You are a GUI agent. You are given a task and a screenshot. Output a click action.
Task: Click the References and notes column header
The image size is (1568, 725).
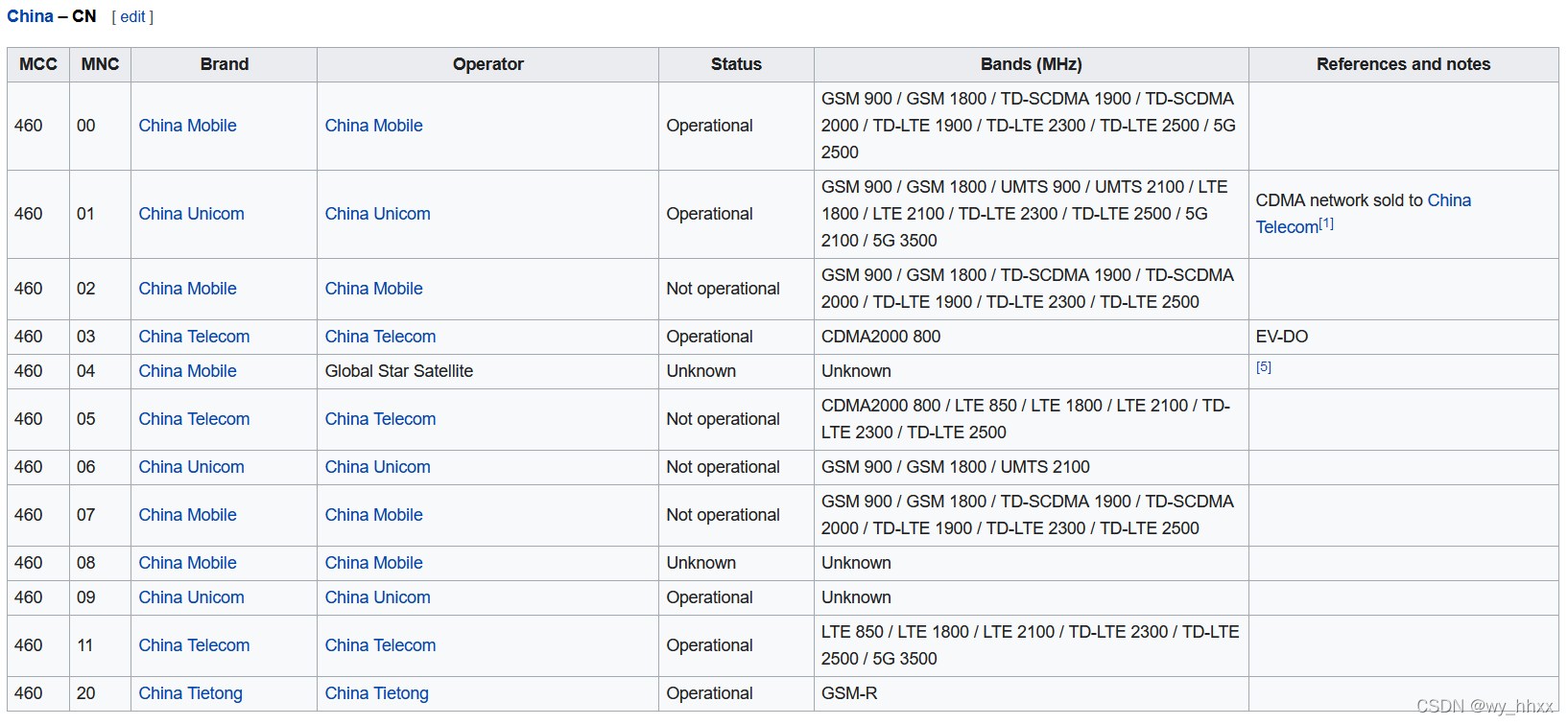pyautogui.click(x=1403, y=64)
